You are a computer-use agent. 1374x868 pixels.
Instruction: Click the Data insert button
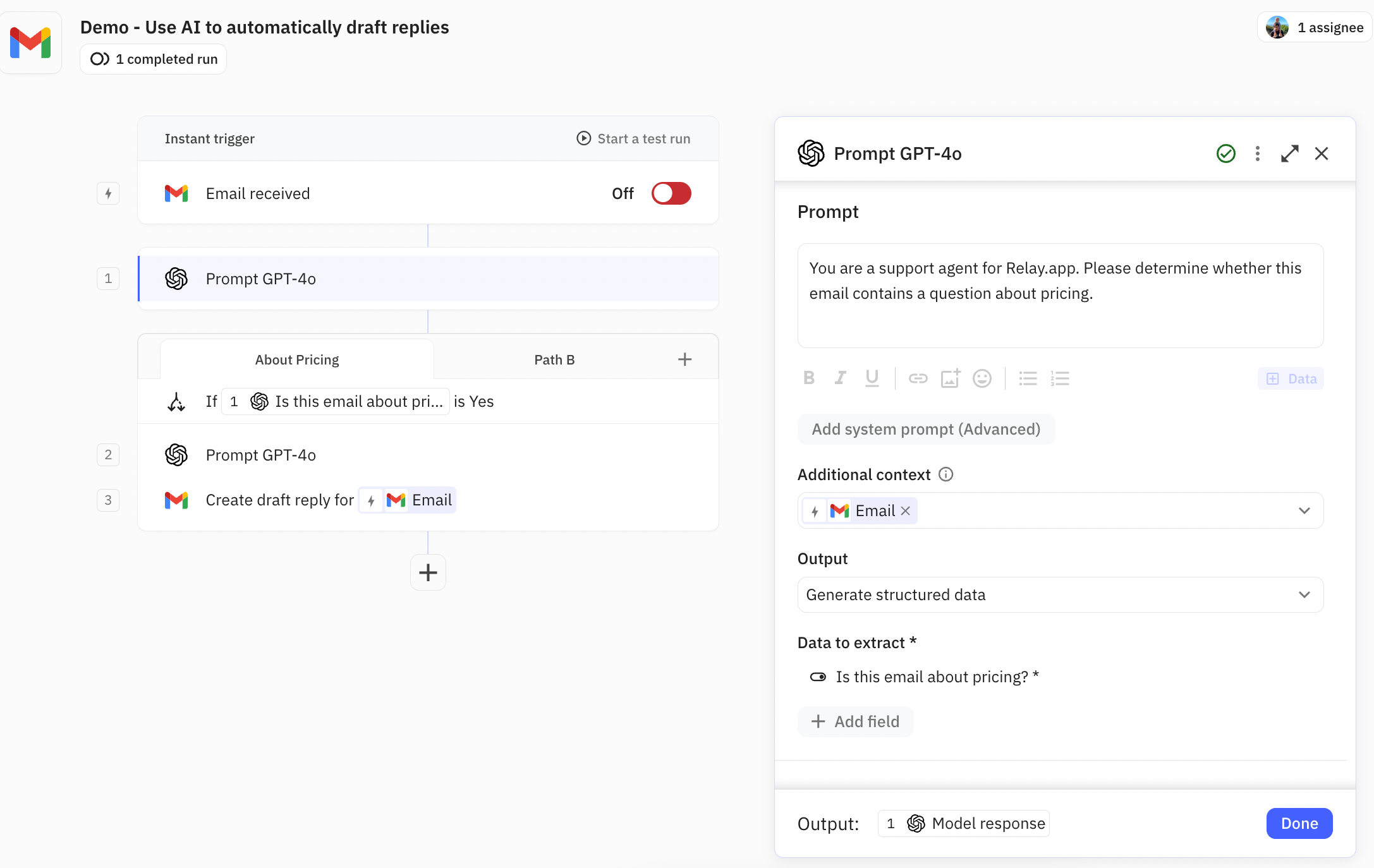(1291, 378)
